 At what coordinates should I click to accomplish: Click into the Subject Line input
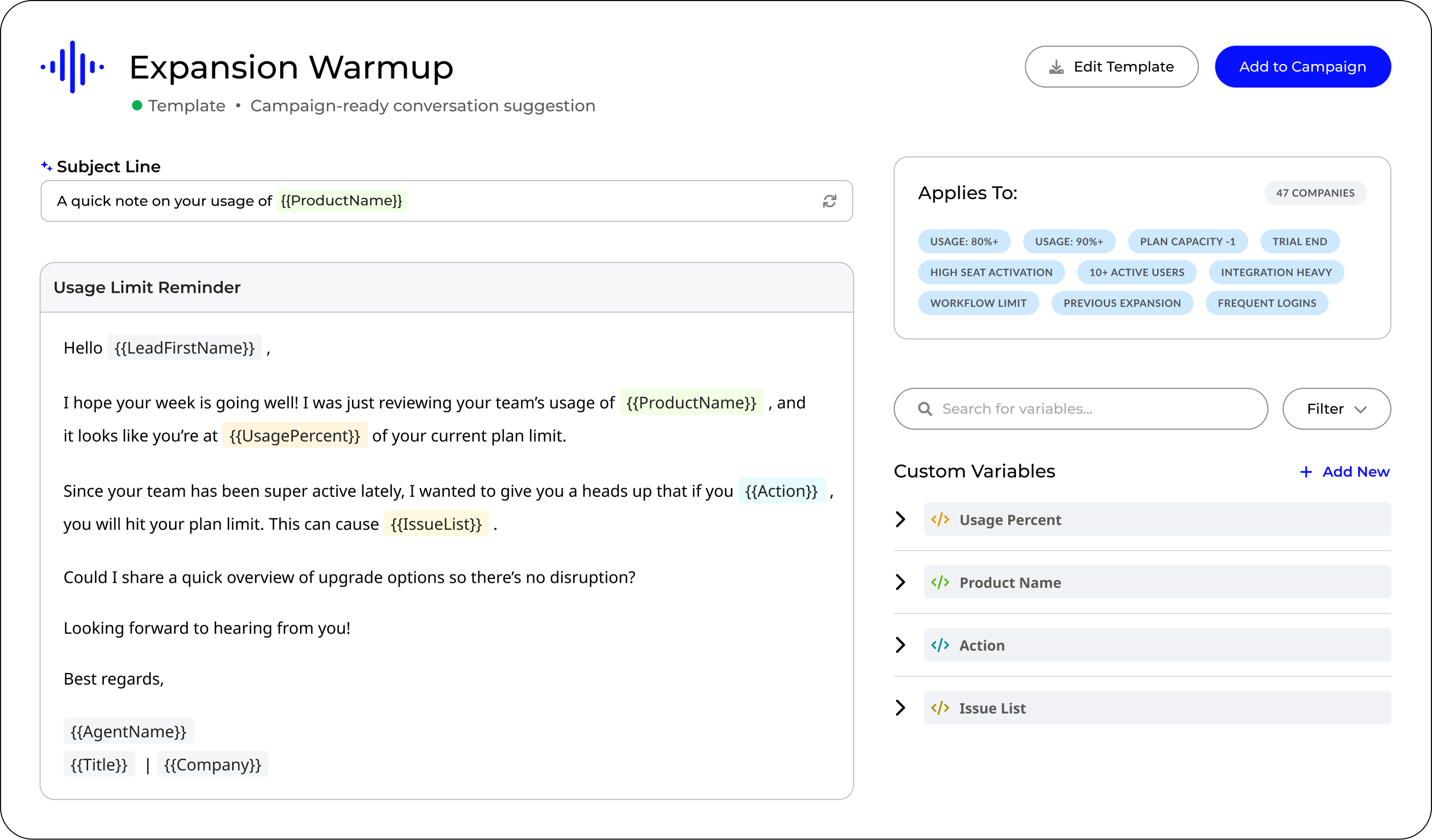pos(447,201)
